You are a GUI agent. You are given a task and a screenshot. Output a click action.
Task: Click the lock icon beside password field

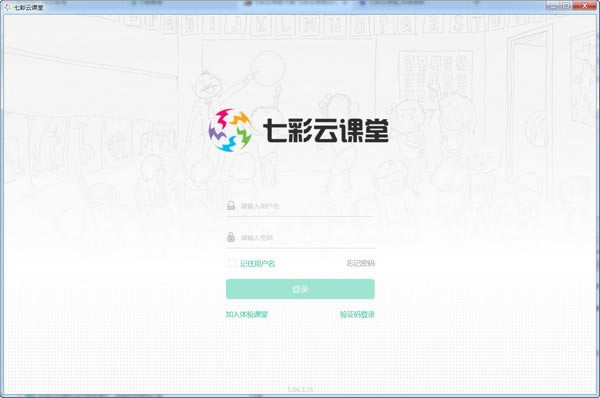click(231, 237)
